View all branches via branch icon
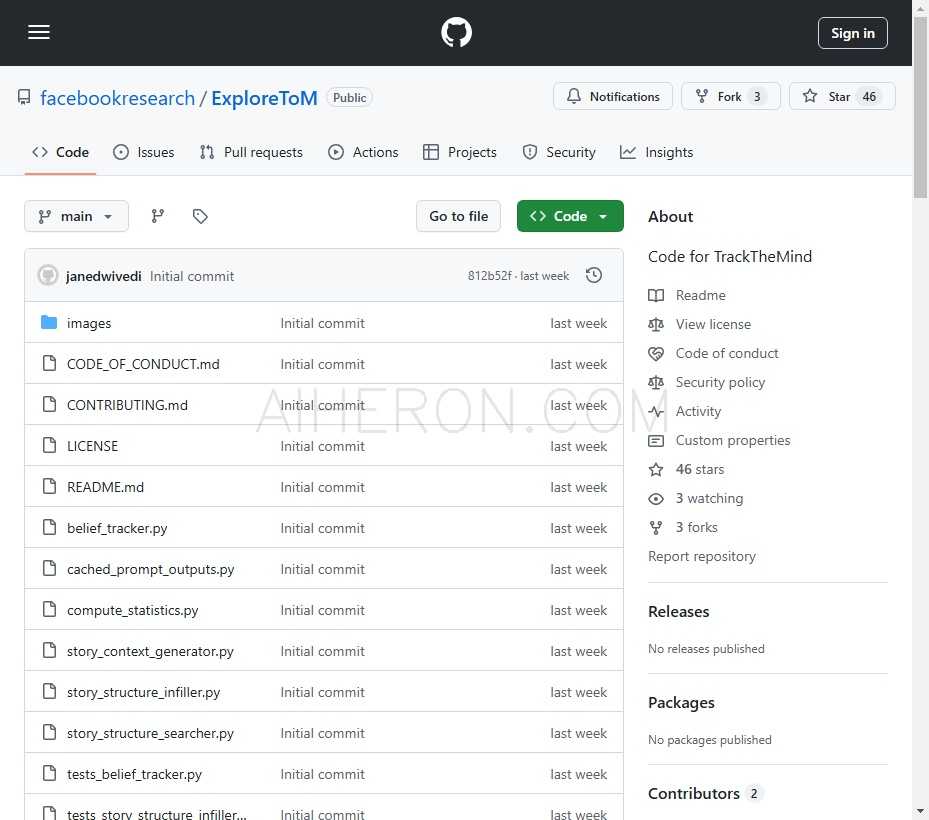The image size is (929, 820). tap(158, 216)
